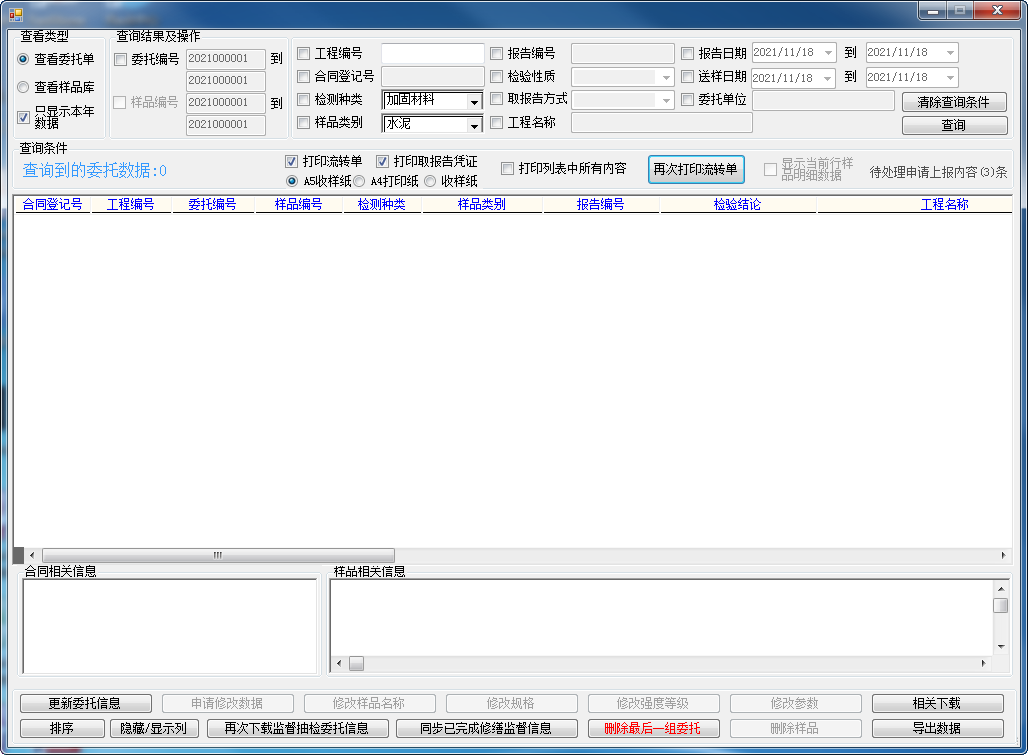Sort by the 合同登记号 column header
Screen dimensions: 1028x755
[52, 204]
